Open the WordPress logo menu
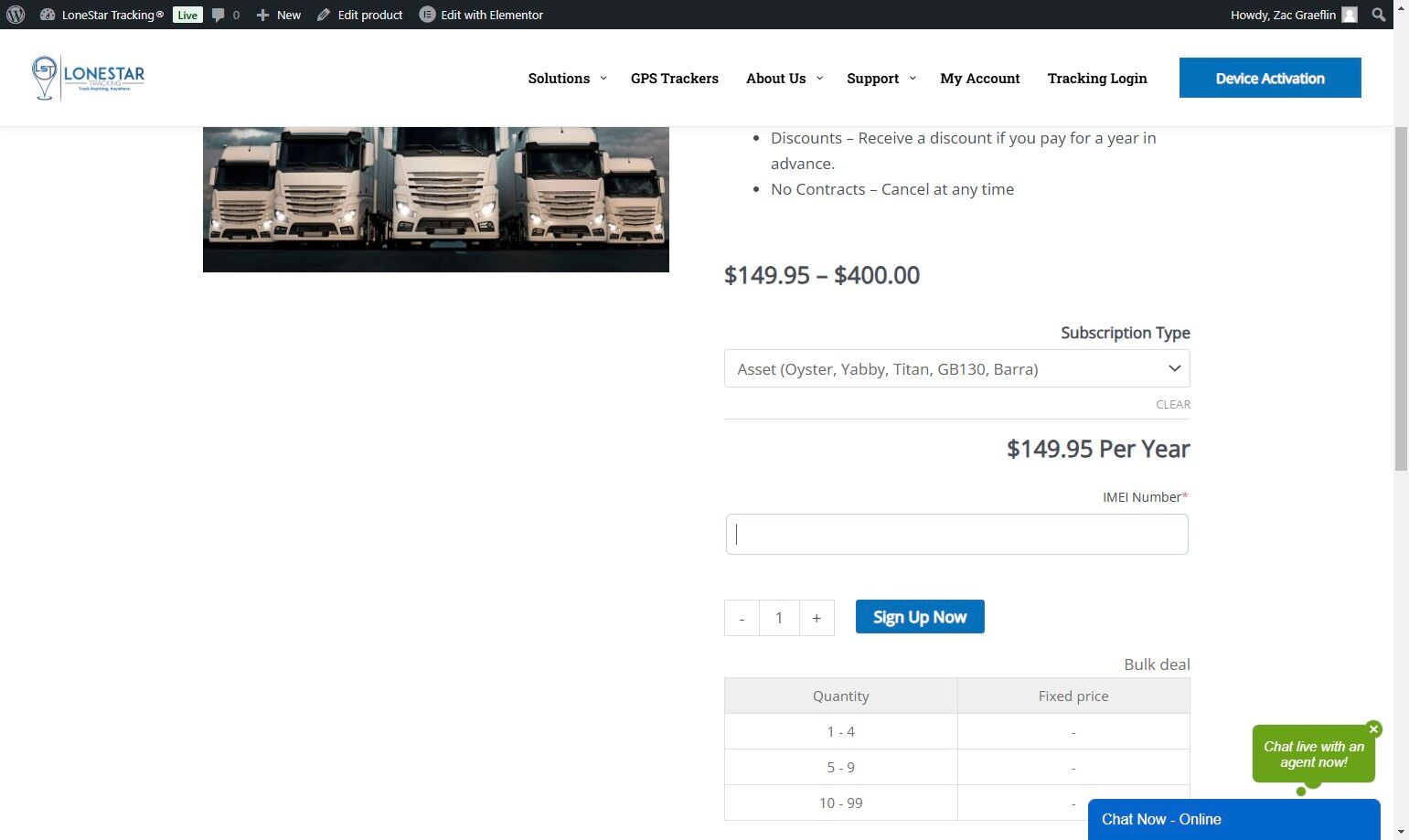 [x=16, y=15]
